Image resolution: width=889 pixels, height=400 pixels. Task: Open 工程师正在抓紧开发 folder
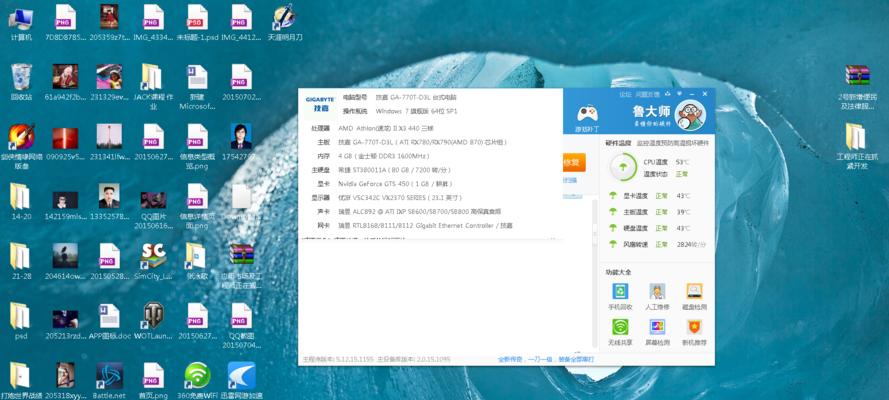(x=857, y=146)
